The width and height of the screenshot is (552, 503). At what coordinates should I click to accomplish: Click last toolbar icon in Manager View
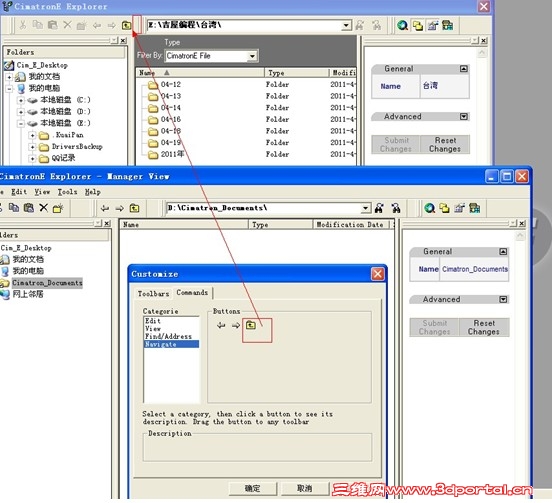click(475, 208)
